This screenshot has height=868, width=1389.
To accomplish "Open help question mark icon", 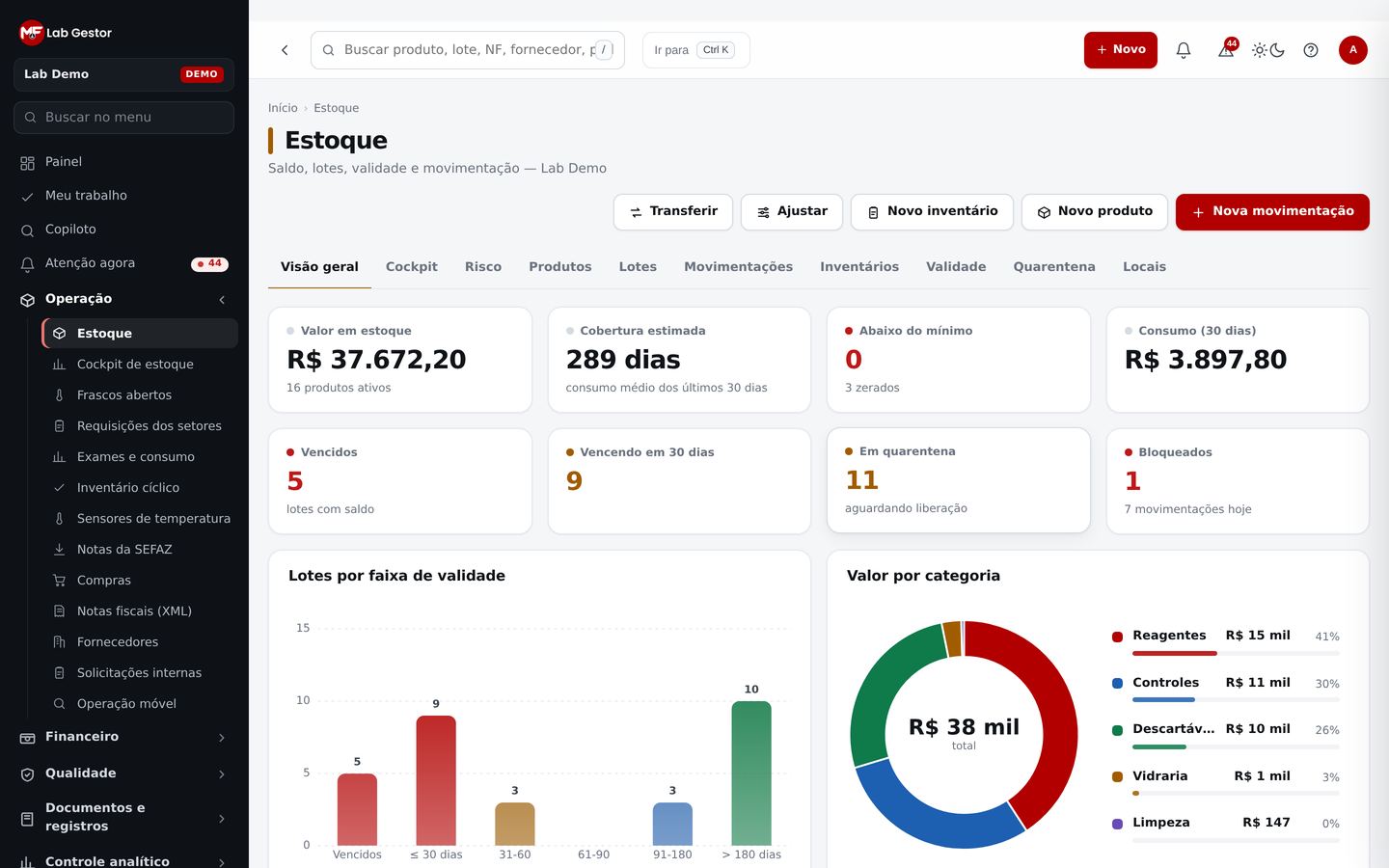I will coord(1311,50).
